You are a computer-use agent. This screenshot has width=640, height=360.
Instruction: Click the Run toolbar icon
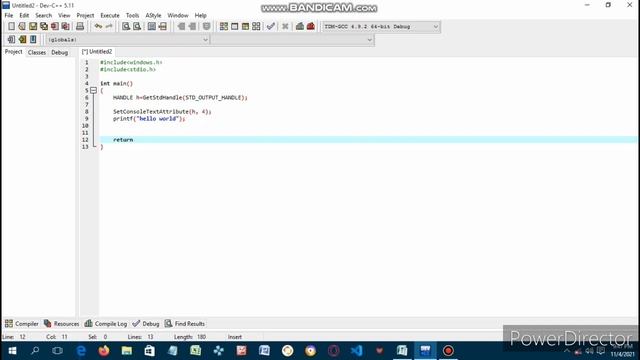pos(235,26)
